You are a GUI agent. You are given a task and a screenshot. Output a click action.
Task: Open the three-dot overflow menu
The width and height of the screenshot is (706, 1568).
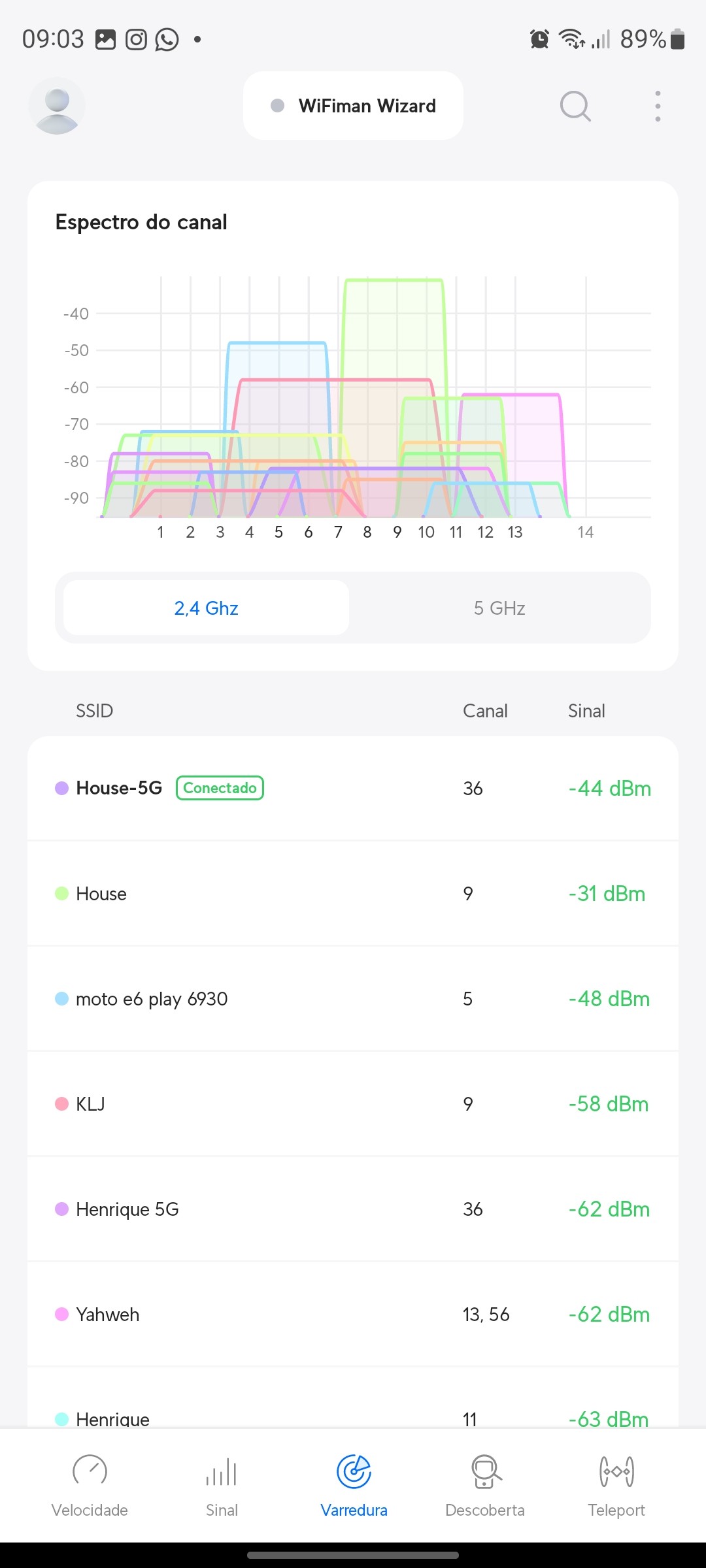(658, 106)
